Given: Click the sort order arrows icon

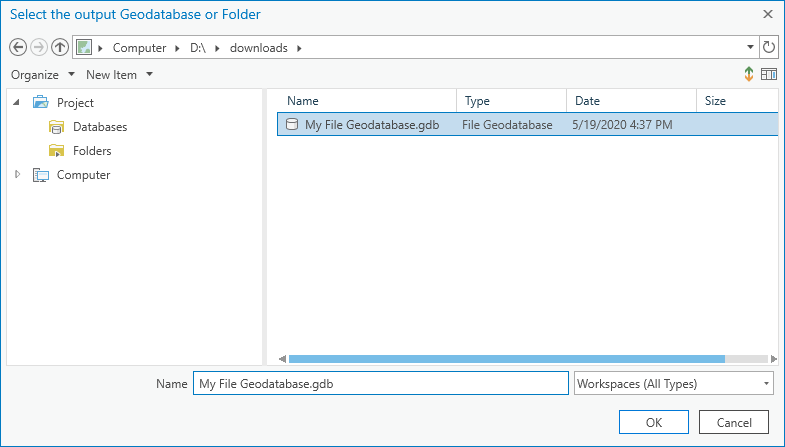Looking at the screenshot, I should coord(748,75).
